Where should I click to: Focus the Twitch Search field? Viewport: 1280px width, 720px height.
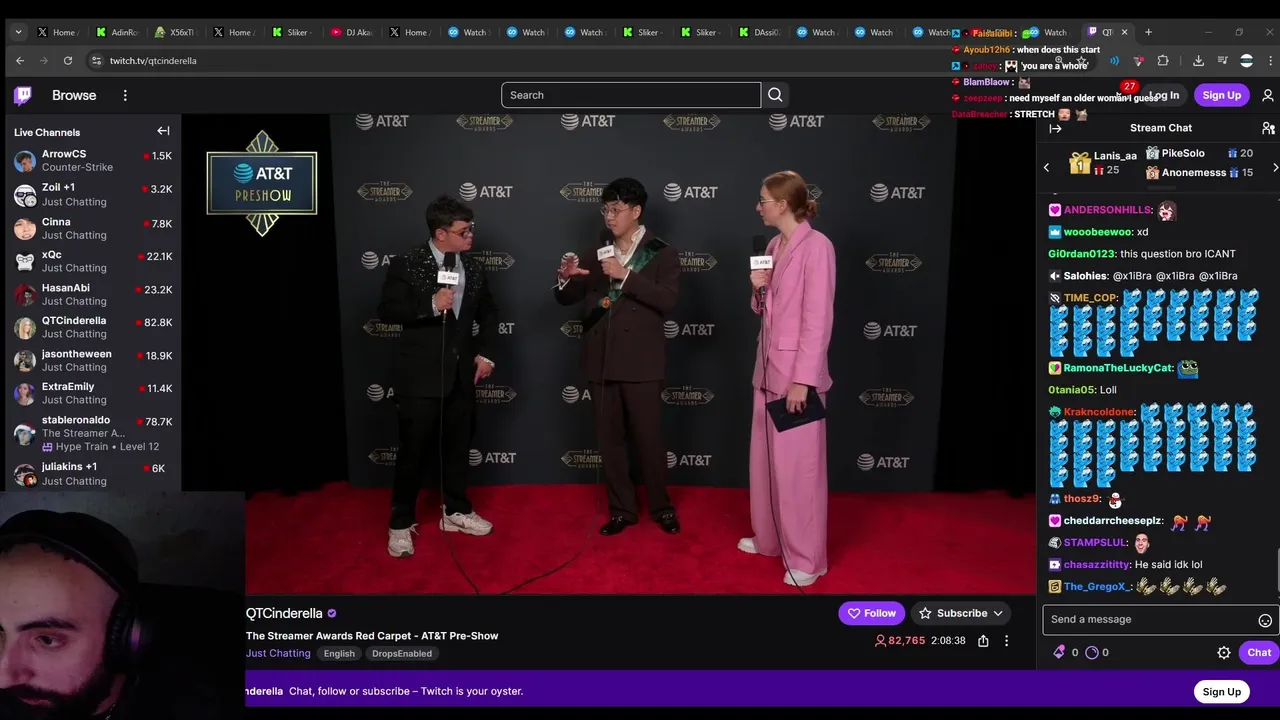(631, 95)
